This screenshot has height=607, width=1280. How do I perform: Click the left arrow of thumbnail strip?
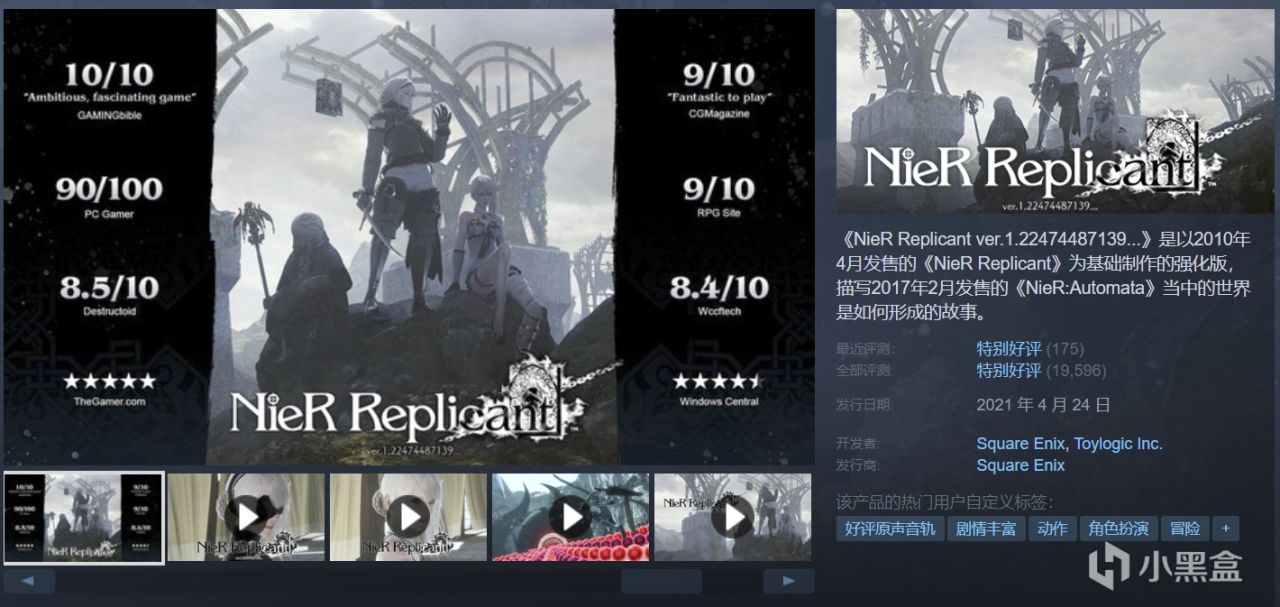tap(29, 581)
